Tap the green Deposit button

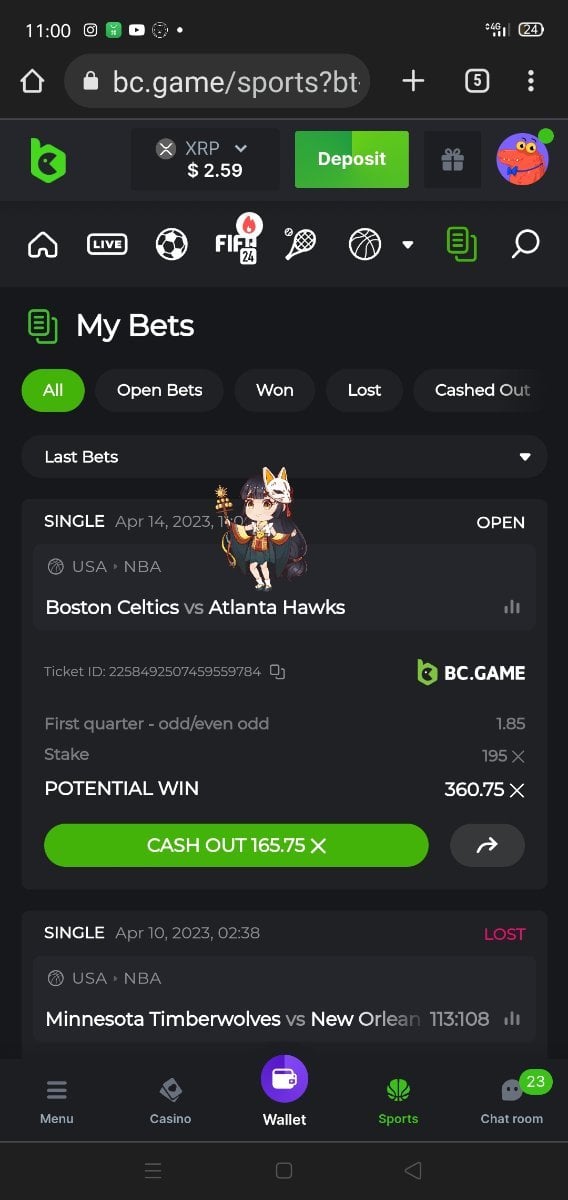pos(352,159)
